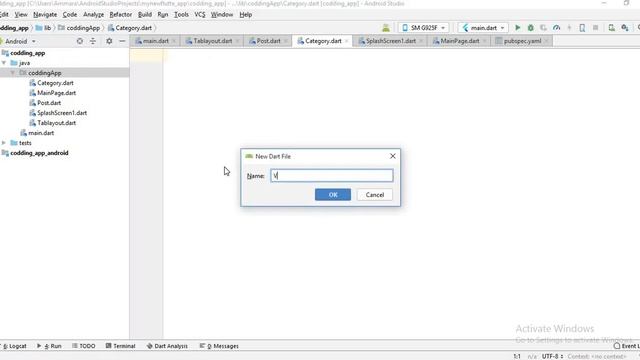The height and width of the screenshot is (360, 640).
Task: Collapse the java folder
Action: [x=4, y=63]
